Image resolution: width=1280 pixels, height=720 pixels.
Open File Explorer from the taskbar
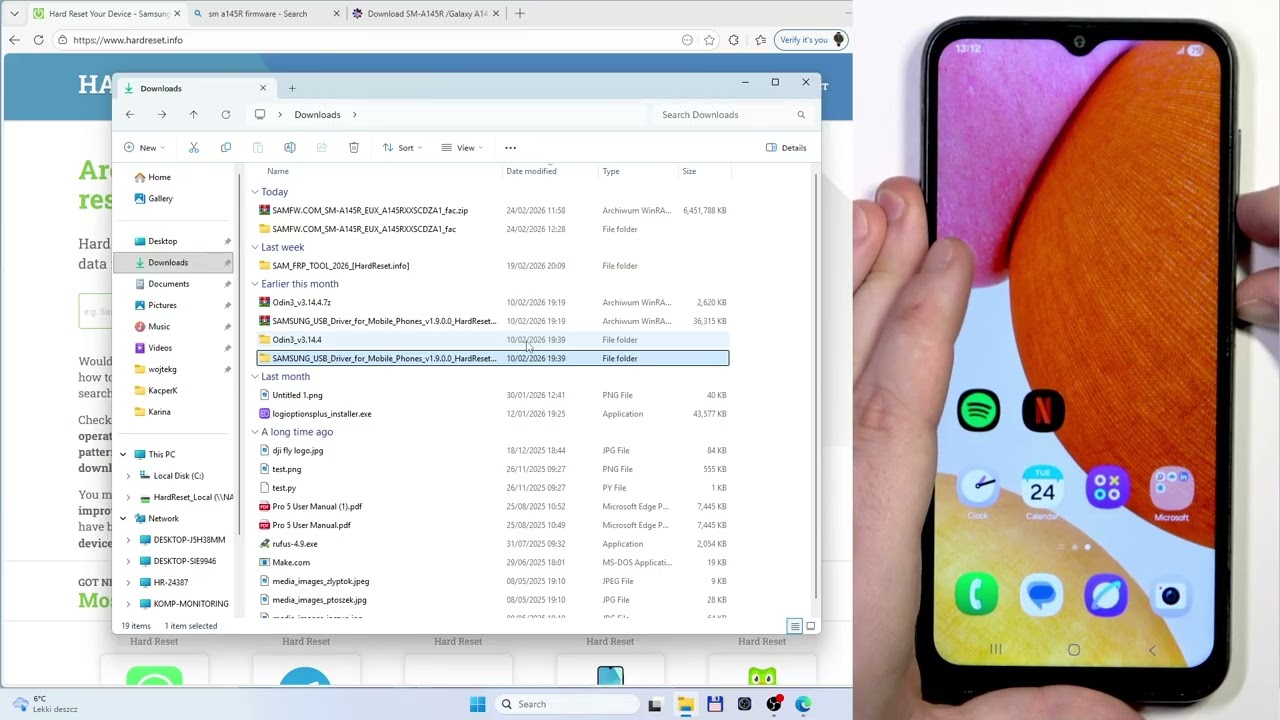(x=685, y=704)
